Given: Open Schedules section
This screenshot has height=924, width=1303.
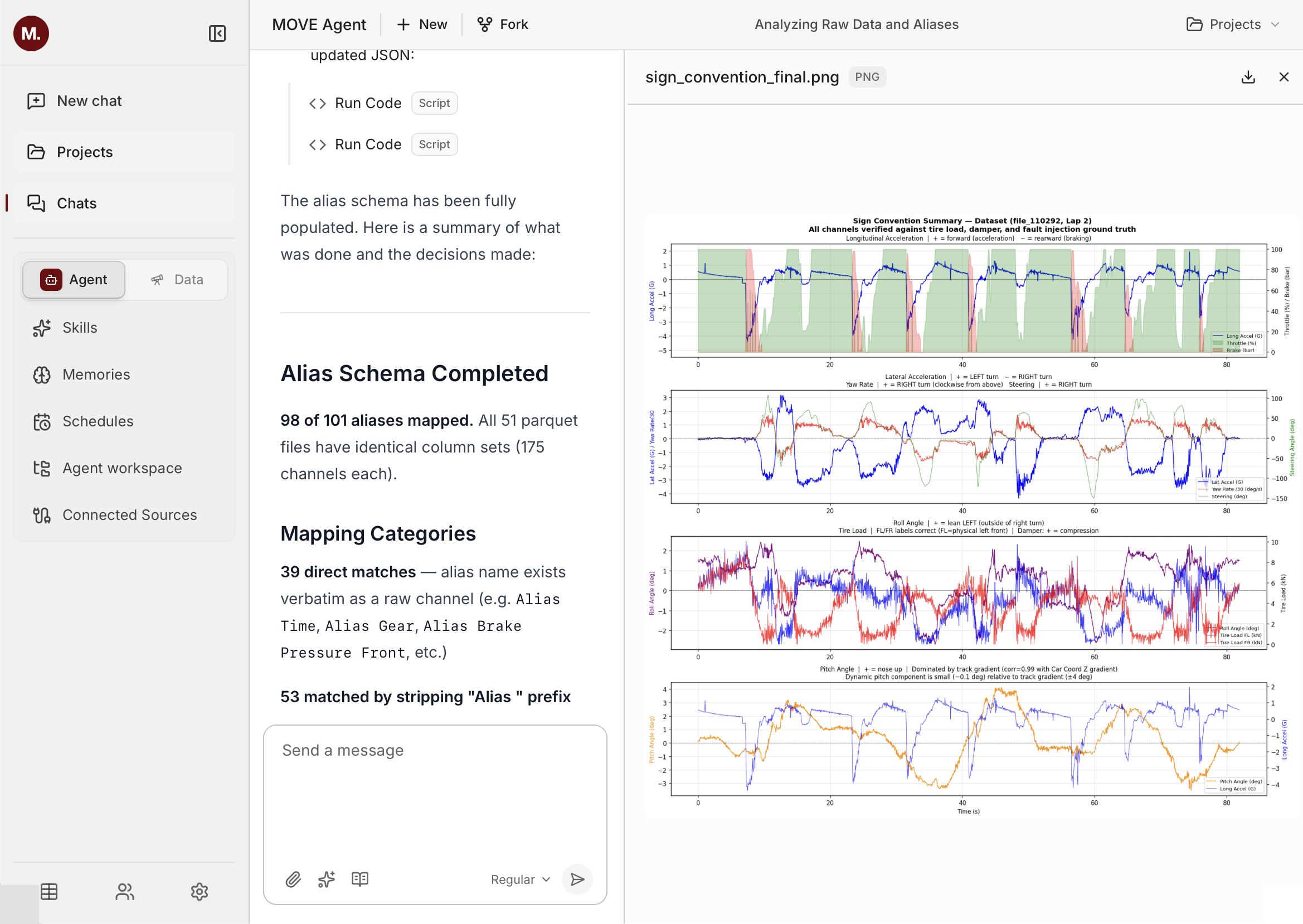Looking at the screenshot, I should (x=124, y=421).
